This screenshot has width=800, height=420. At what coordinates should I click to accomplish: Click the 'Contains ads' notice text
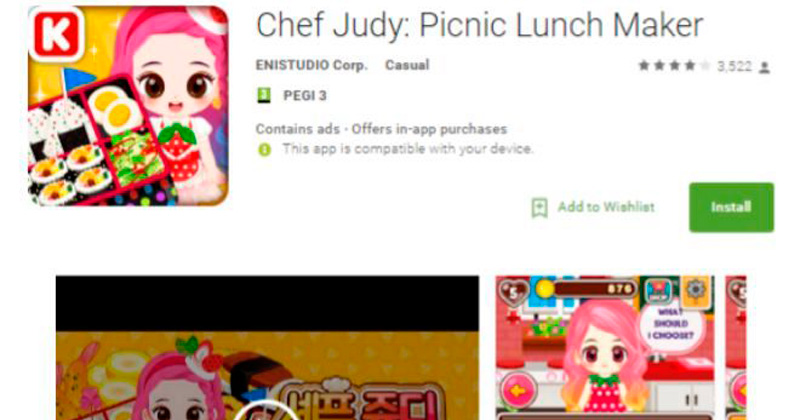point(297,129)
